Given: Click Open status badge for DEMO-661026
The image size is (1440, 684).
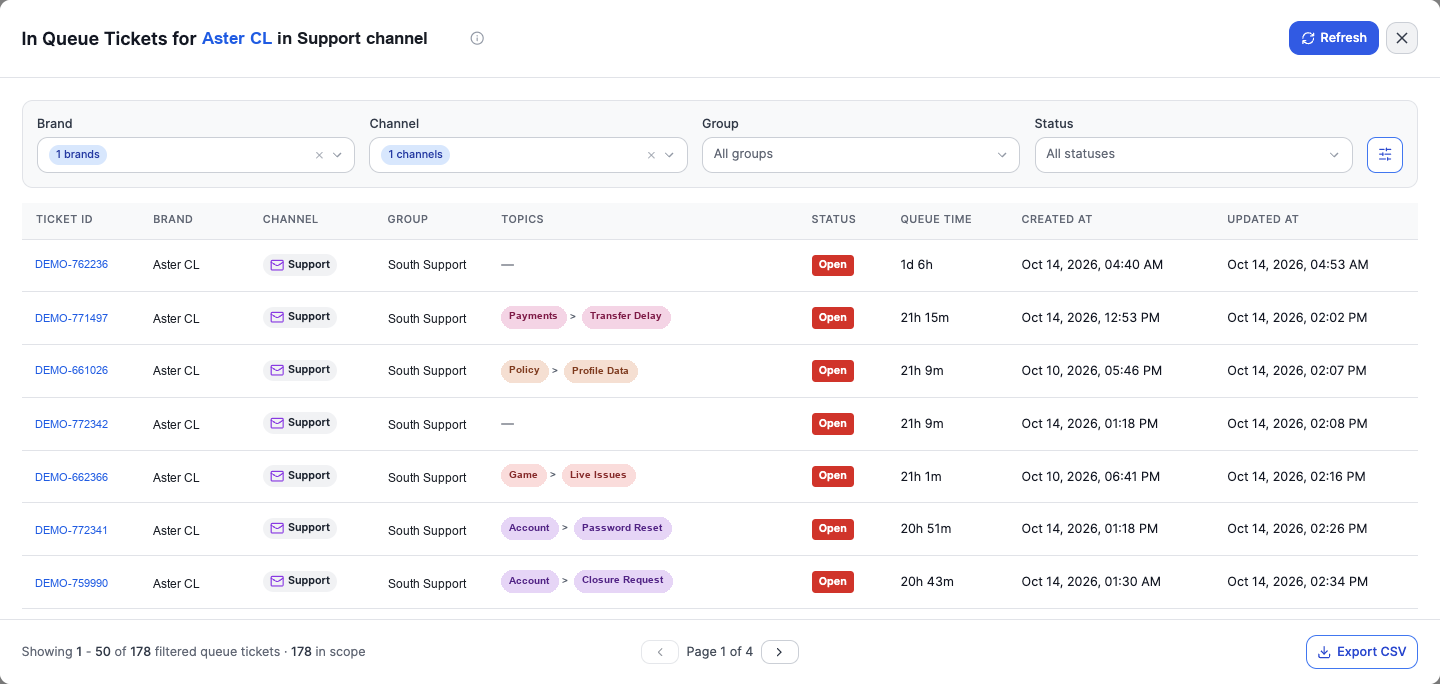Looking at the screenshot, I should pyautogui.click(x=833, y=371).
